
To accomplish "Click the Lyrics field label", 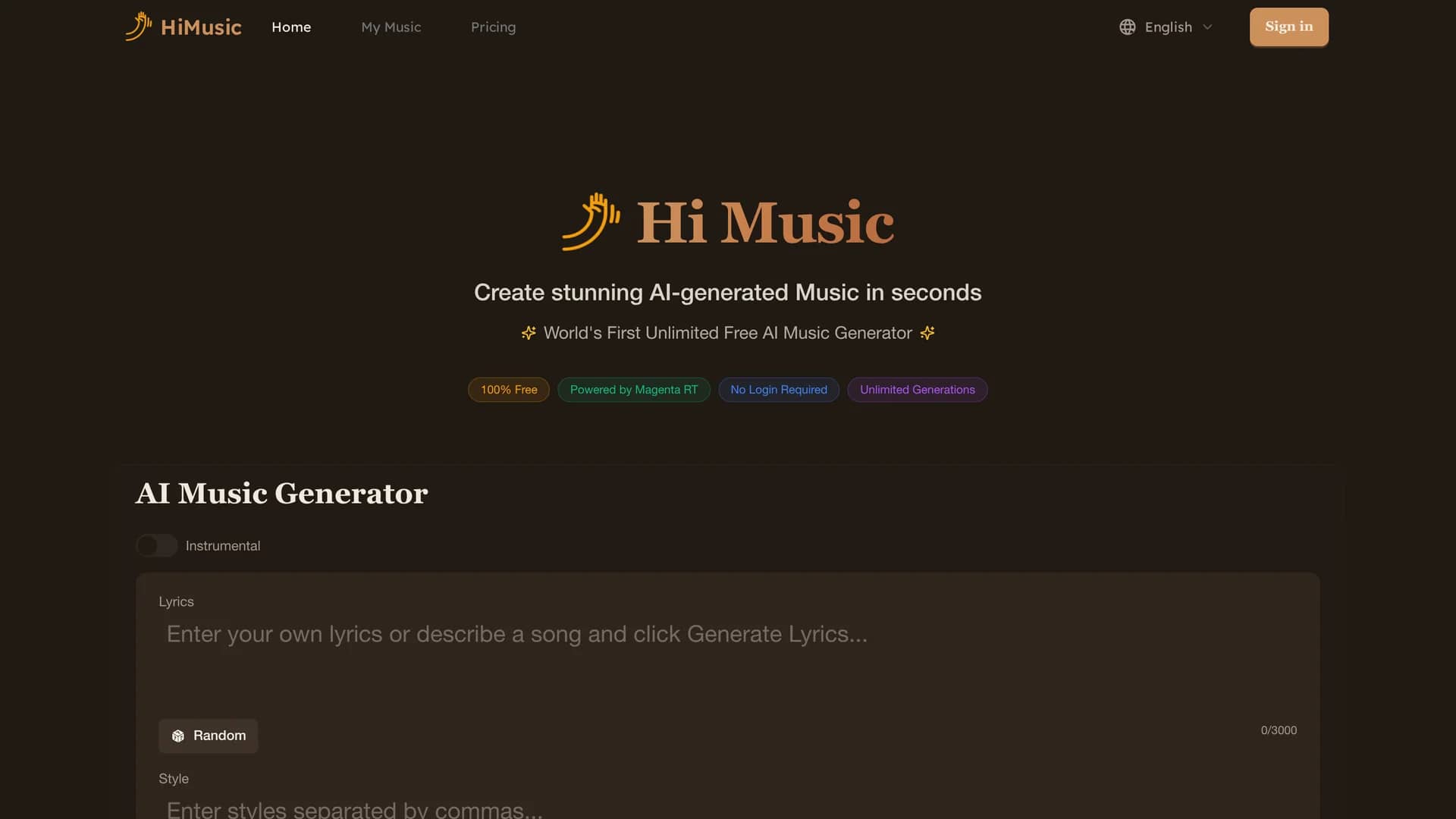I will pos(177,601).
